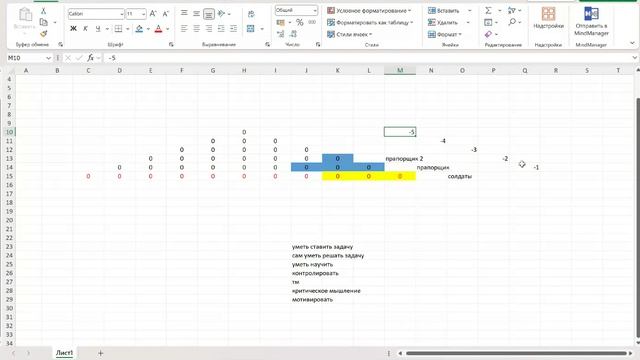Collapse the ribbon with the chevron

[632, 43]
